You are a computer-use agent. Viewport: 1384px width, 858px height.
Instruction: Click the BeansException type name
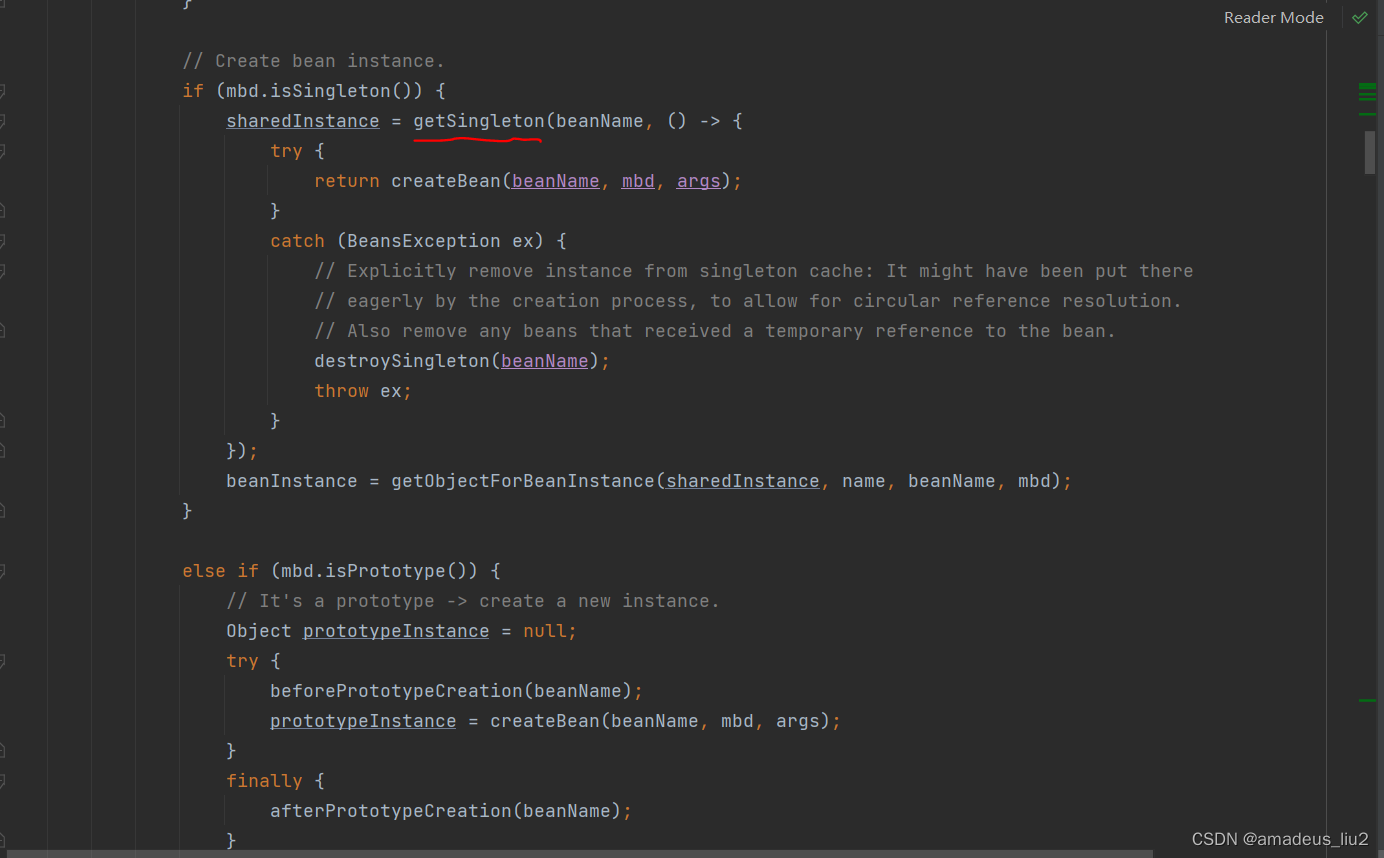(424, 241)
